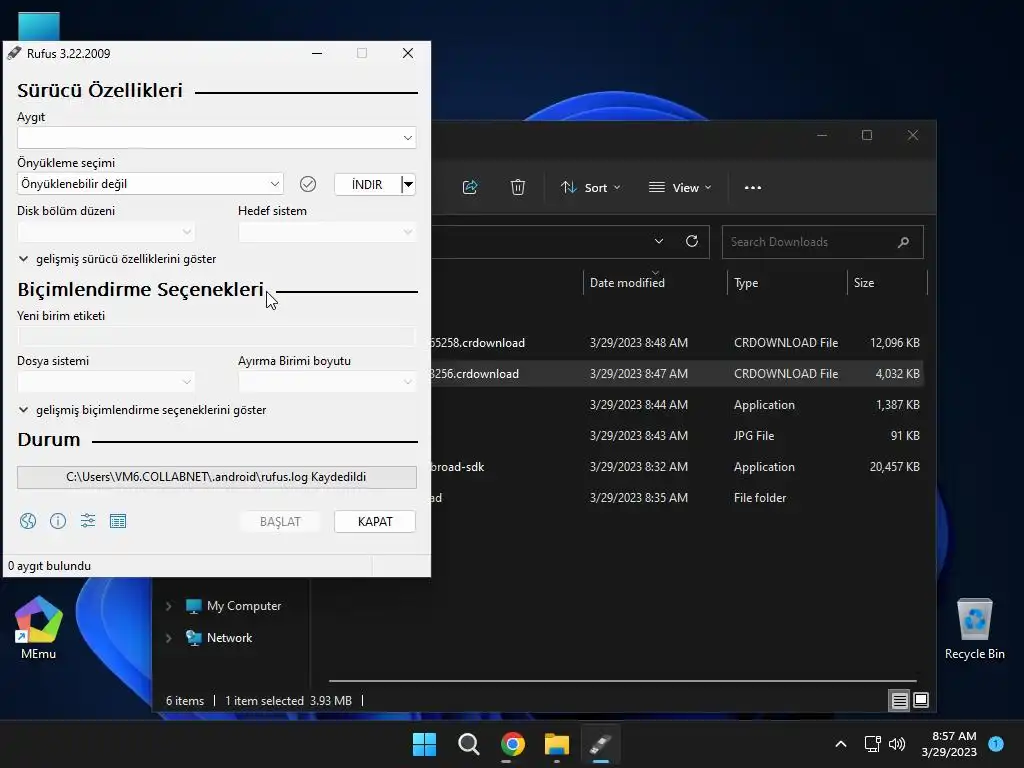Open network status tray icon
Screen dimensions: 1024x768
pyautogui.click(x=872, y=744)
